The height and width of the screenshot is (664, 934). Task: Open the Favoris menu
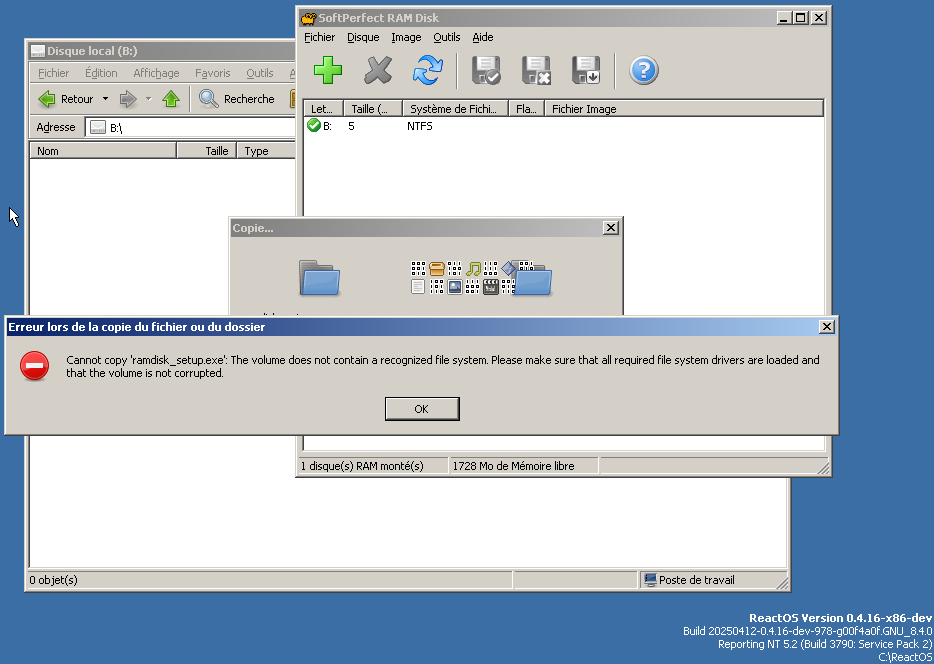click(213, 73)
